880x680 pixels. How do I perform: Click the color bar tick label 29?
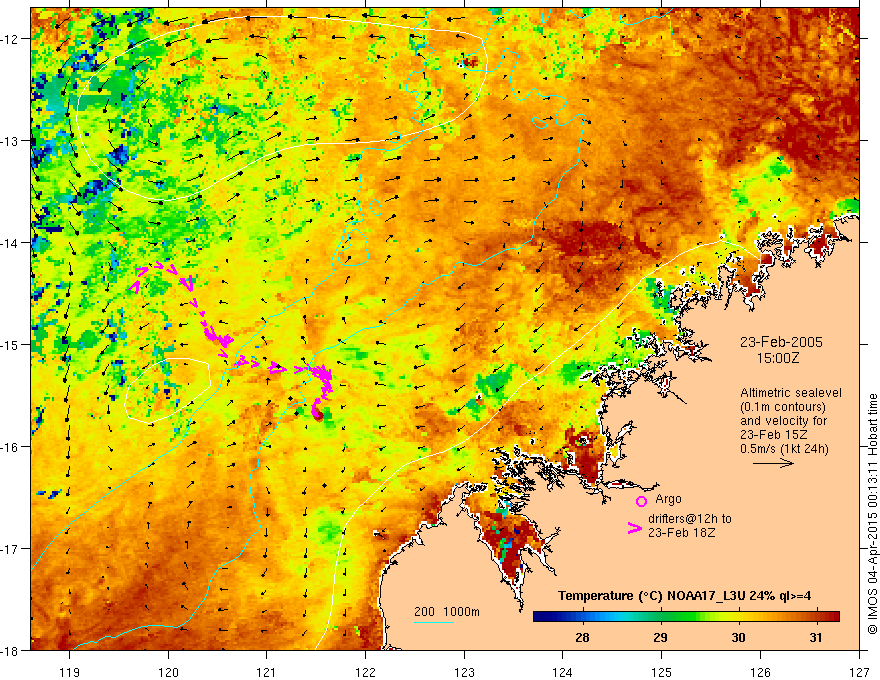coord(660,637)
